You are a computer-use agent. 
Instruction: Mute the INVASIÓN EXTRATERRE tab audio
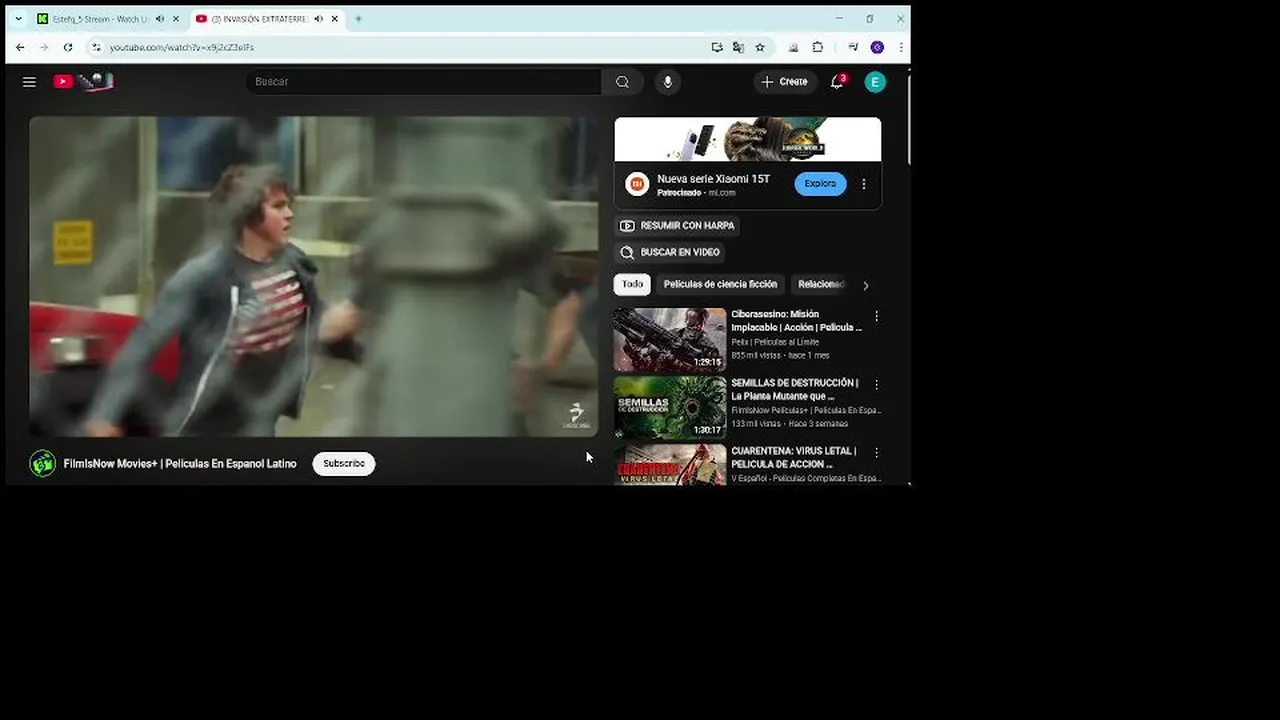(318, 19)
